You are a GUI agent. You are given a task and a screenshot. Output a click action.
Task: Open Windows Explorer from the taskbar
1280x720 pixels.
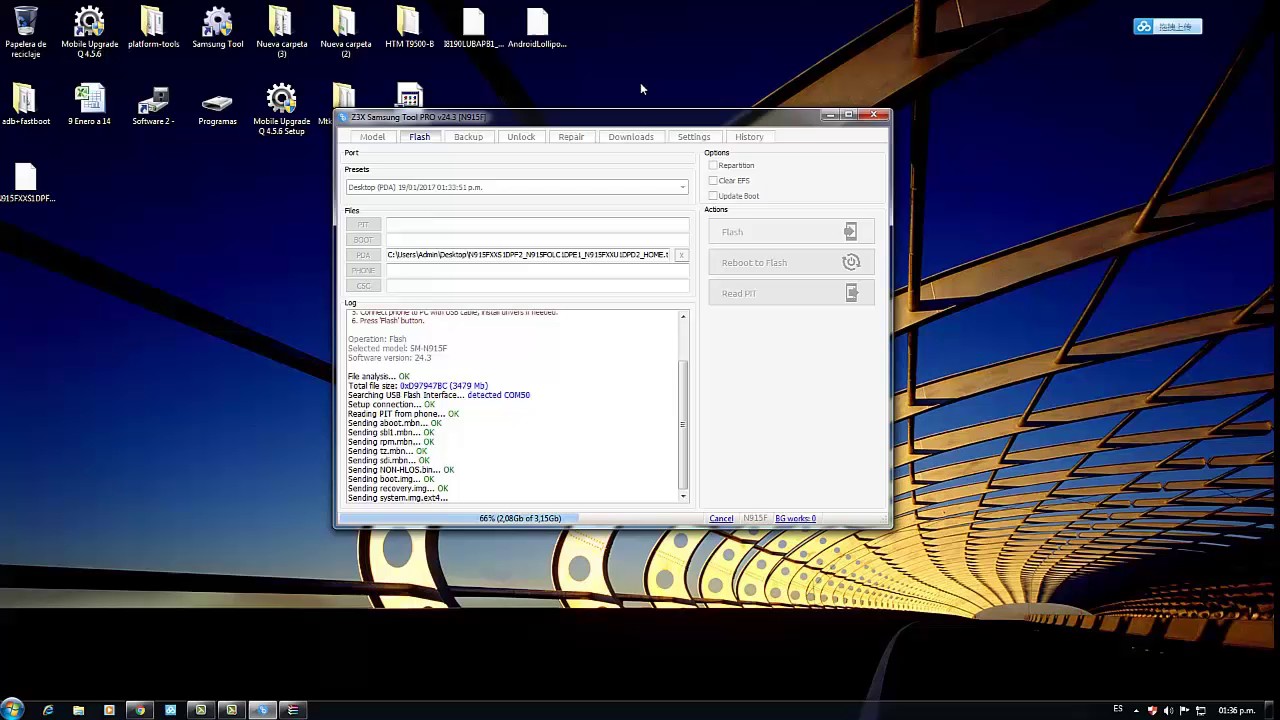78,710
